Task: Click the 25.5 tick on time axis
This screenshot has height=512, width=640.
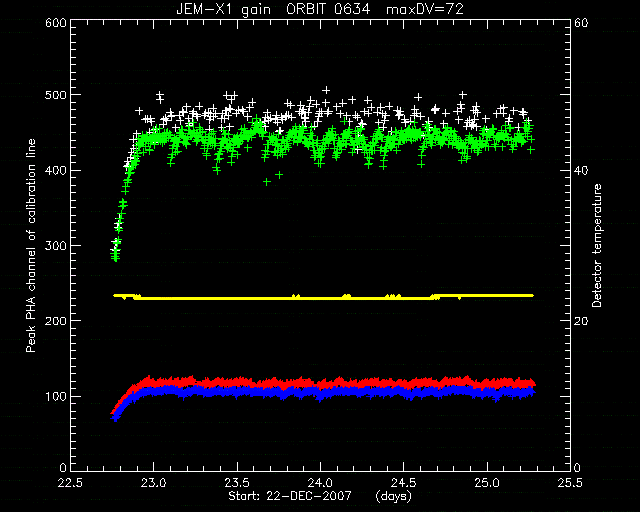Action: pos(570,483)
